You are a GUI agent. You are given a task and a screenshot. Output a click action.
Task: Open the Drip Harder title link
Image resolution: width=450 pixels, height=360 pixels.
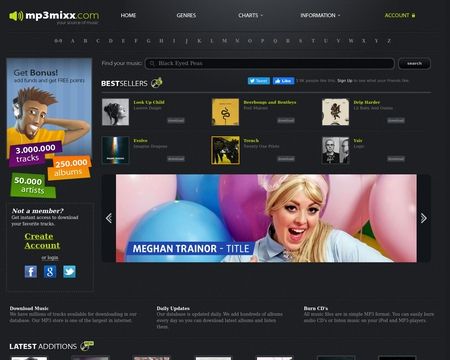click(367, 102)
